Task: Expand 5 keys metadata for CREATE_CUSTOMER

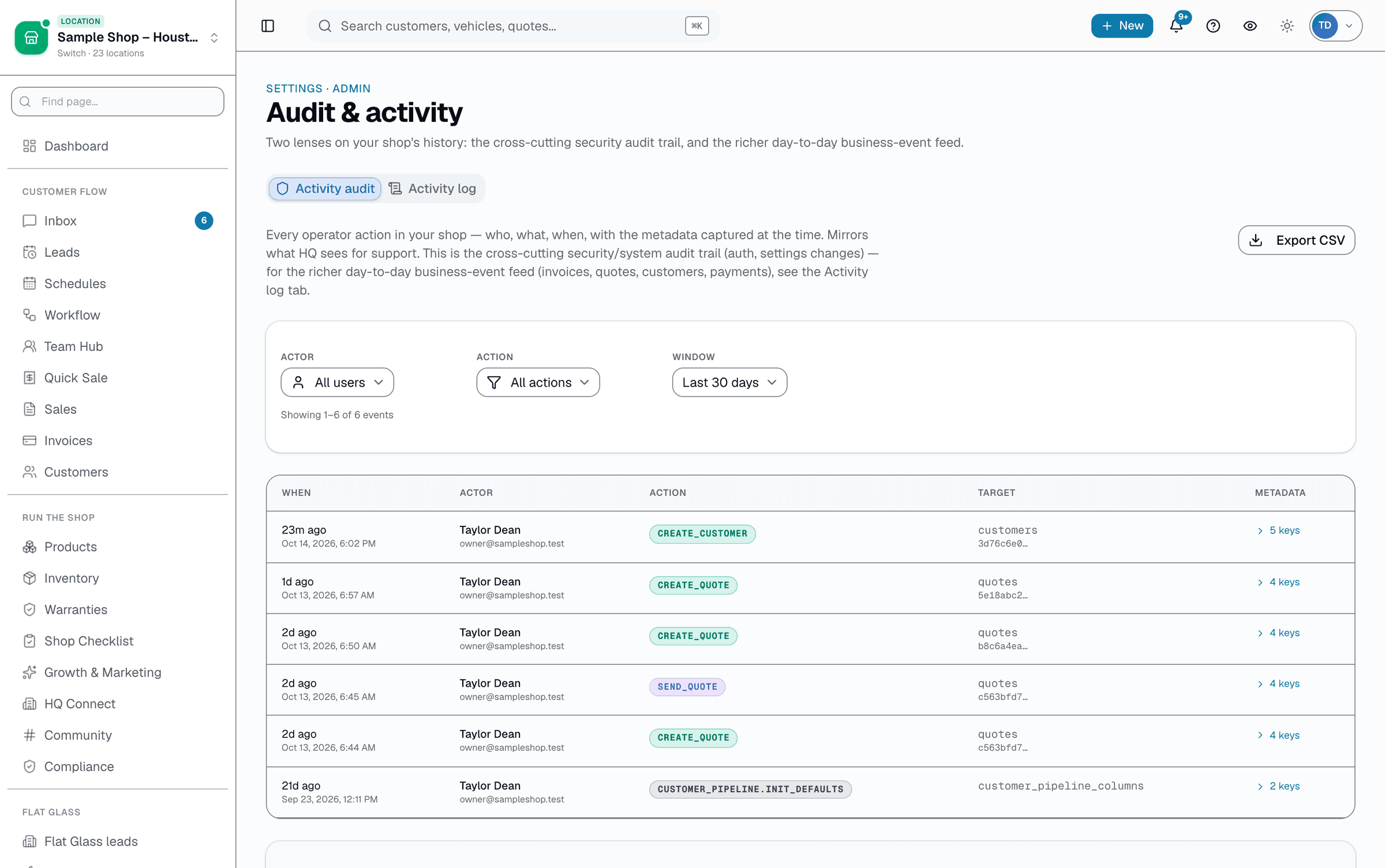Action: point(1278,530)
